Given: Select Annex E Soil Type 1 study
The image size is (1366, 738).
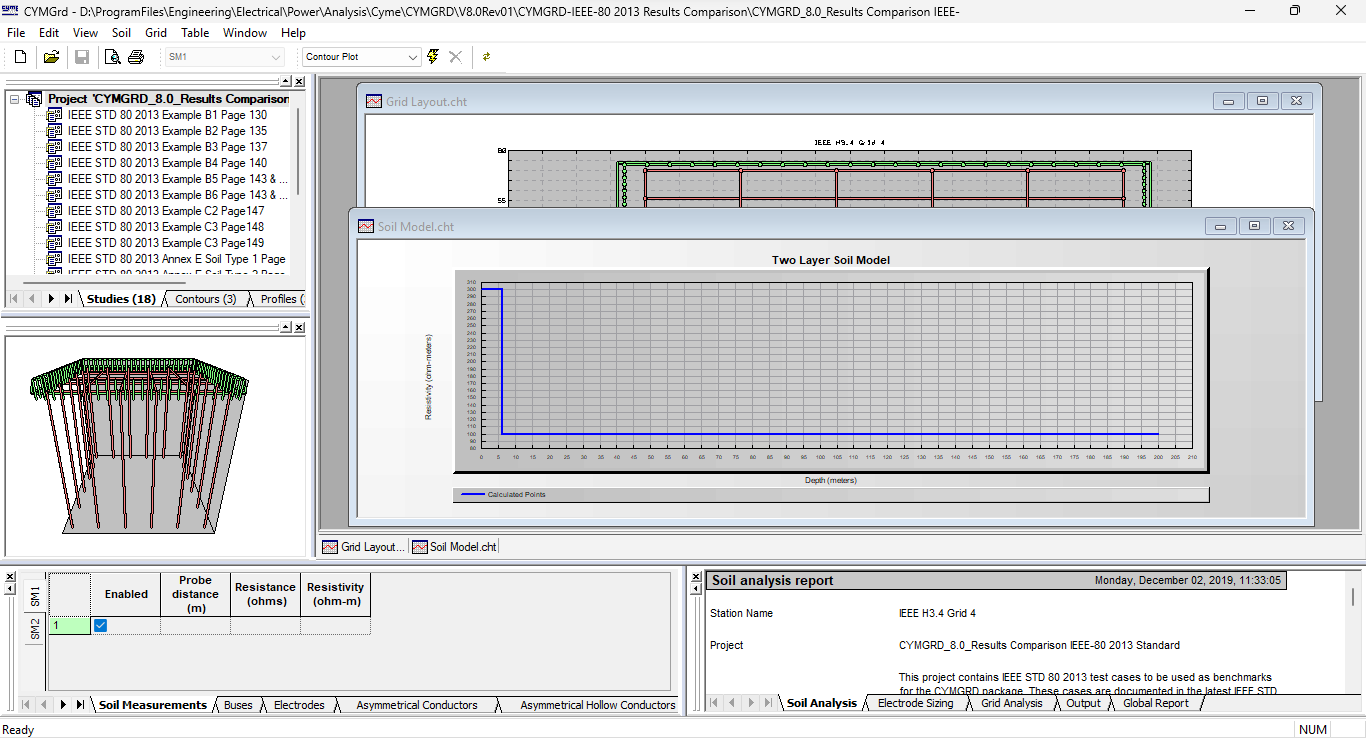Looking at the screenshot, I should (x=177, y=259).
